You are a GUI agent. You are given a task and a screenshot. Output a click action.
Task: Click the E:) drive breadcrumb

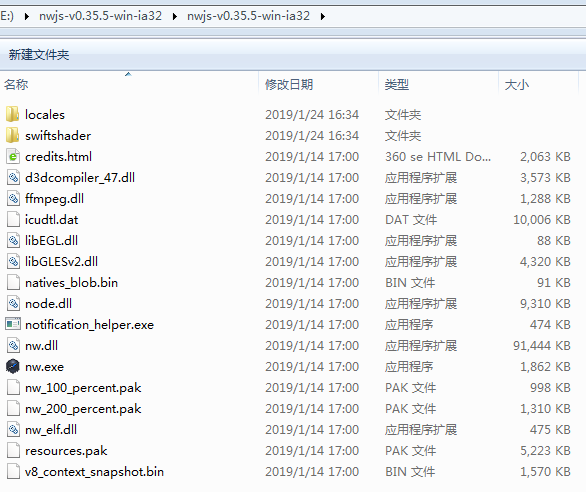pyautogui.click(x=7, y=16)
